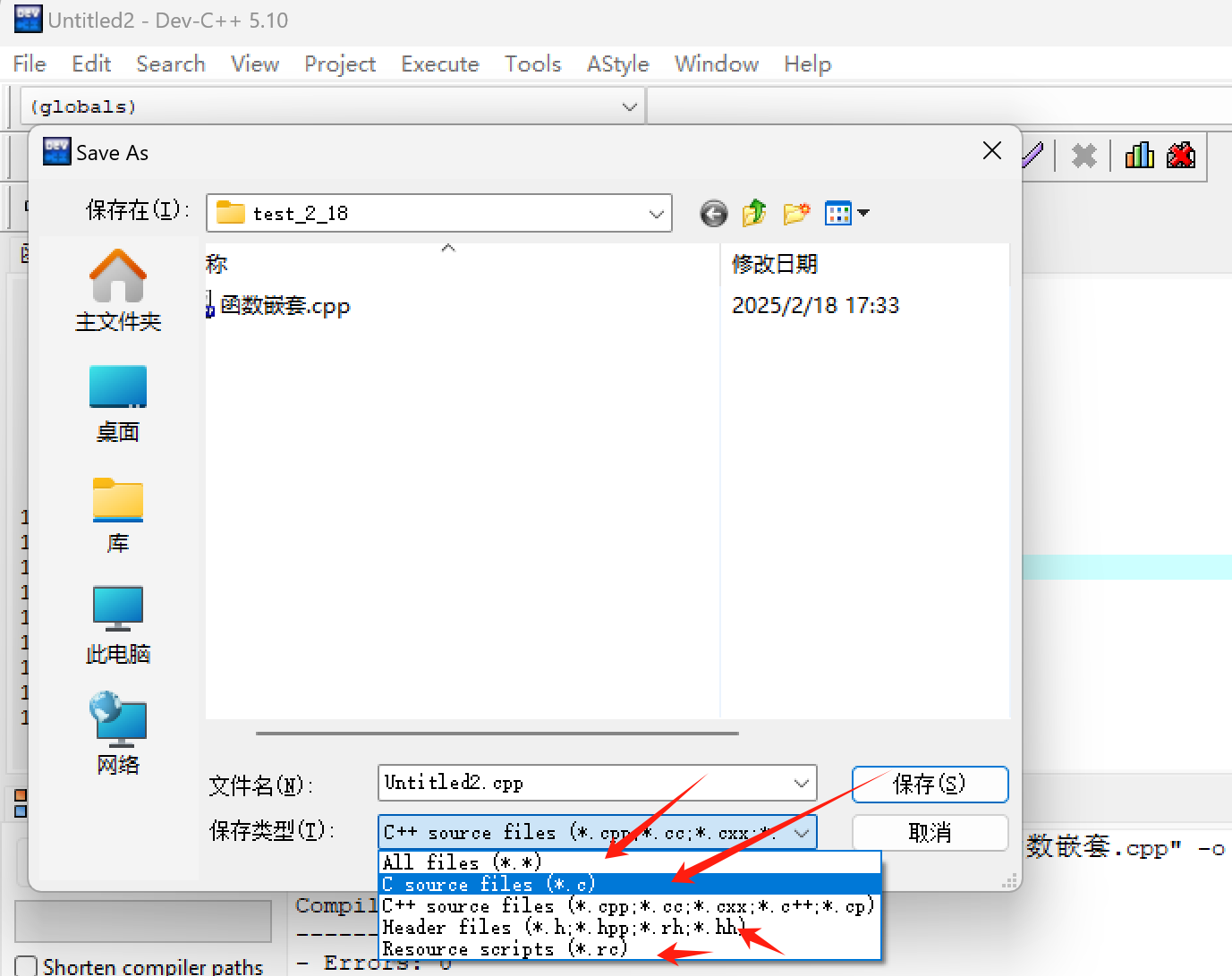Click the gray X toolbar icon
1232x976 pixels.
tap(1083, 156)
